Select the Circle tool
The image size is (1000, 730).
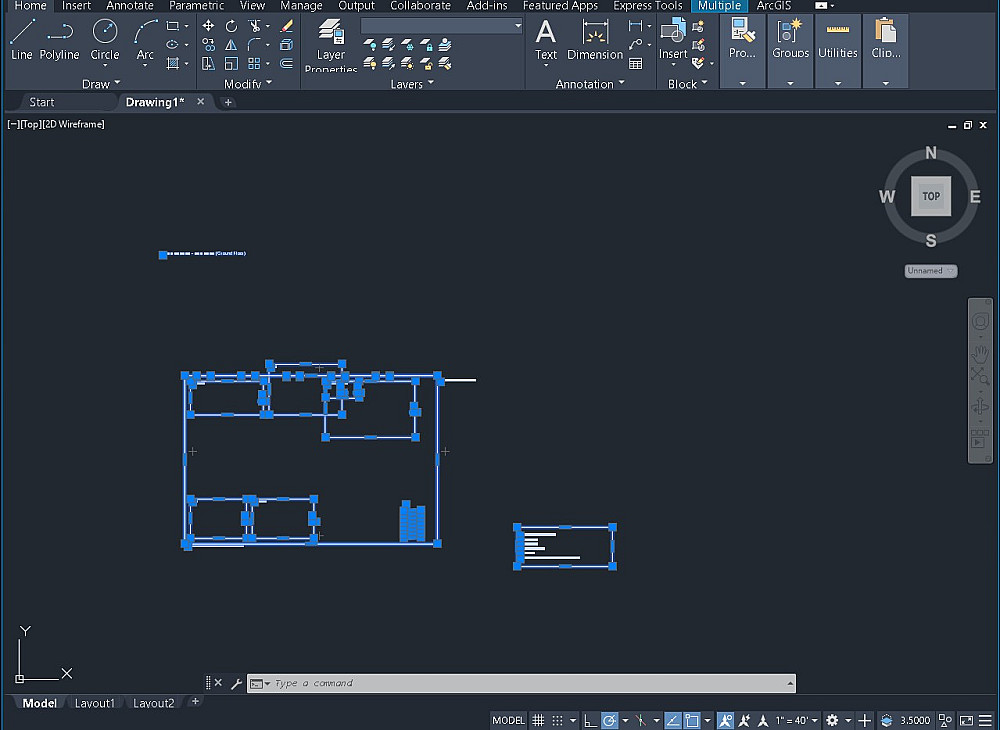[105, 40]
